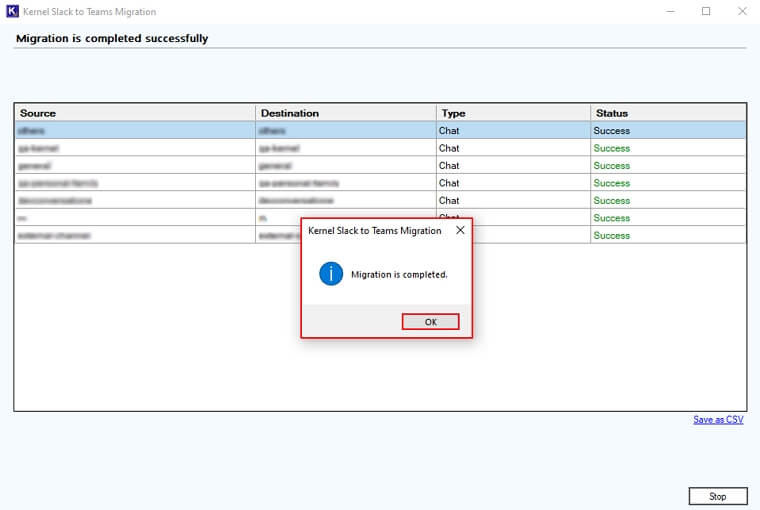Sort by the Destination column header
Image resolution: width=760 pixels, height=510 pixels.
[x=346, y=113]
